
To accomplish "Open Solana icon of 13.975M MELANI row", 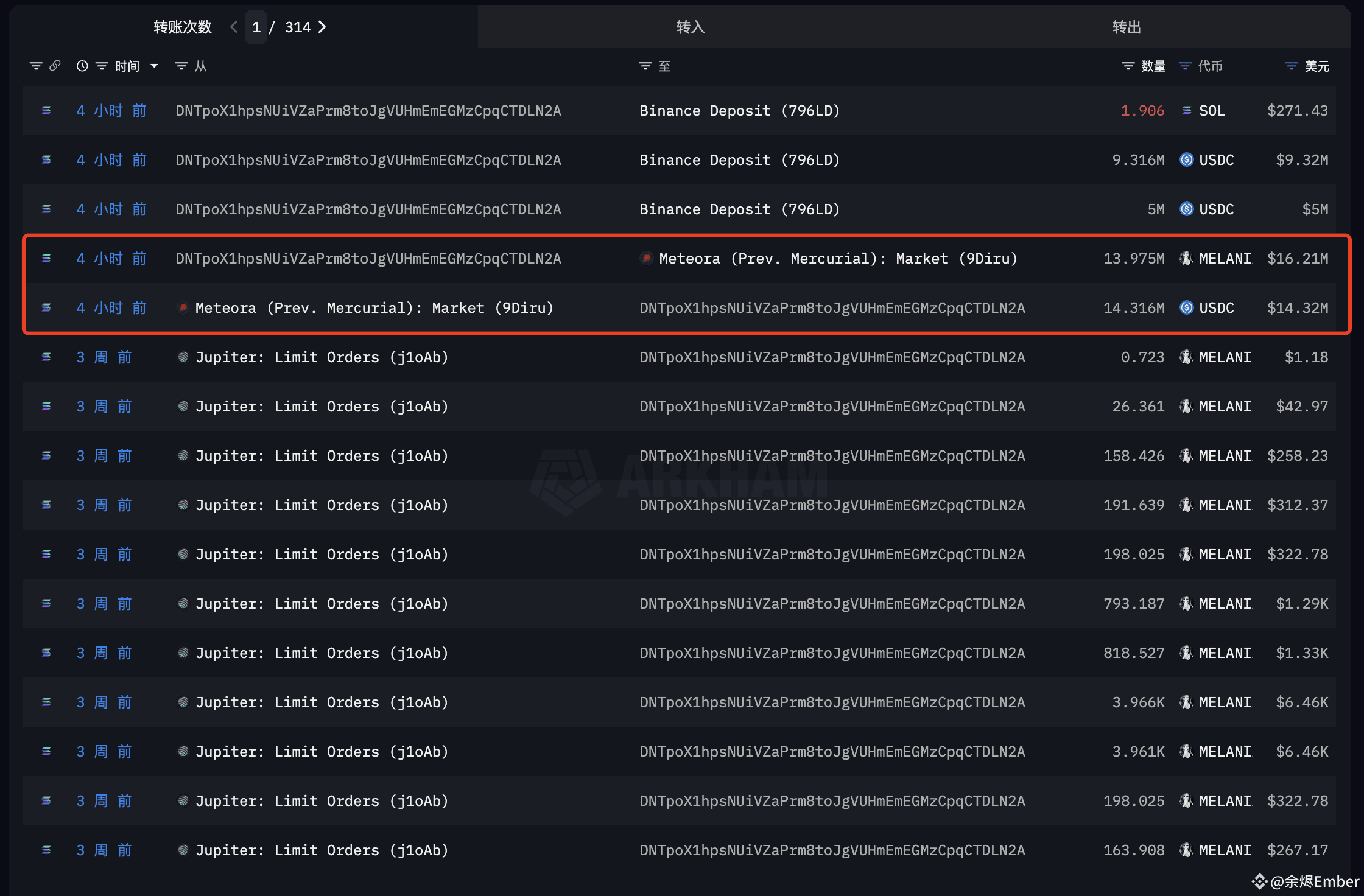I will coord(46,259).
